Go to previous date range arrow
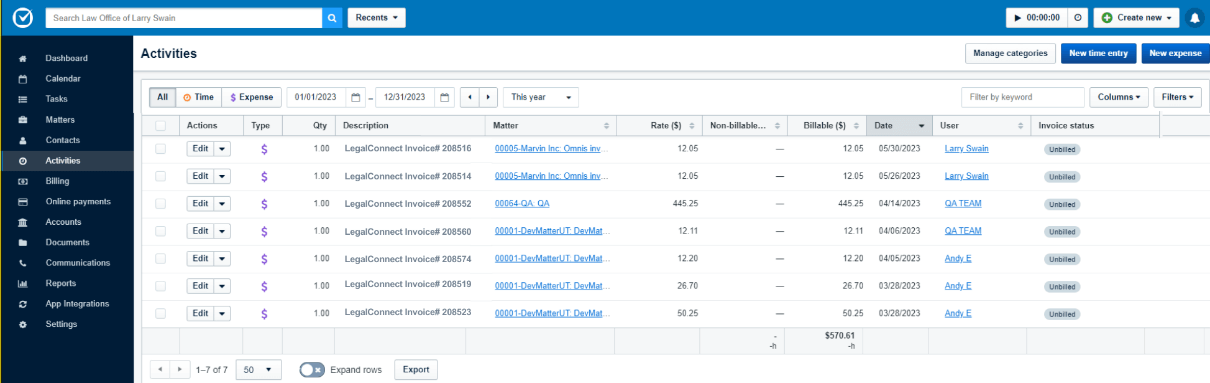1210x383 pixels. pyautogui.click(x=471, y=97)
